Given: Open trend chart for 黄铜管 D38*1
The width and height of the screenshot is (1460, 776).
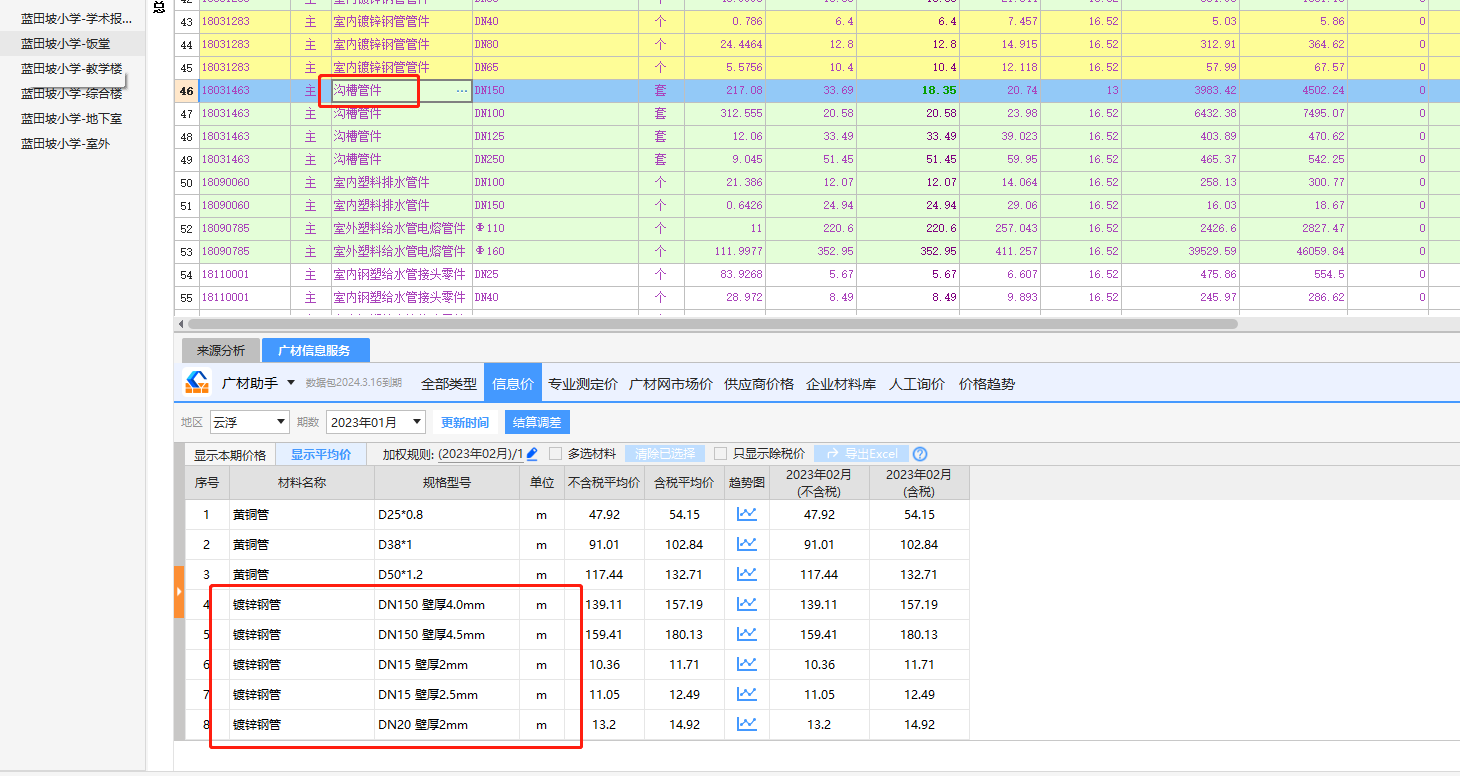Looking at the screenshot, I should pyautogui.click(x=747, y=544).
